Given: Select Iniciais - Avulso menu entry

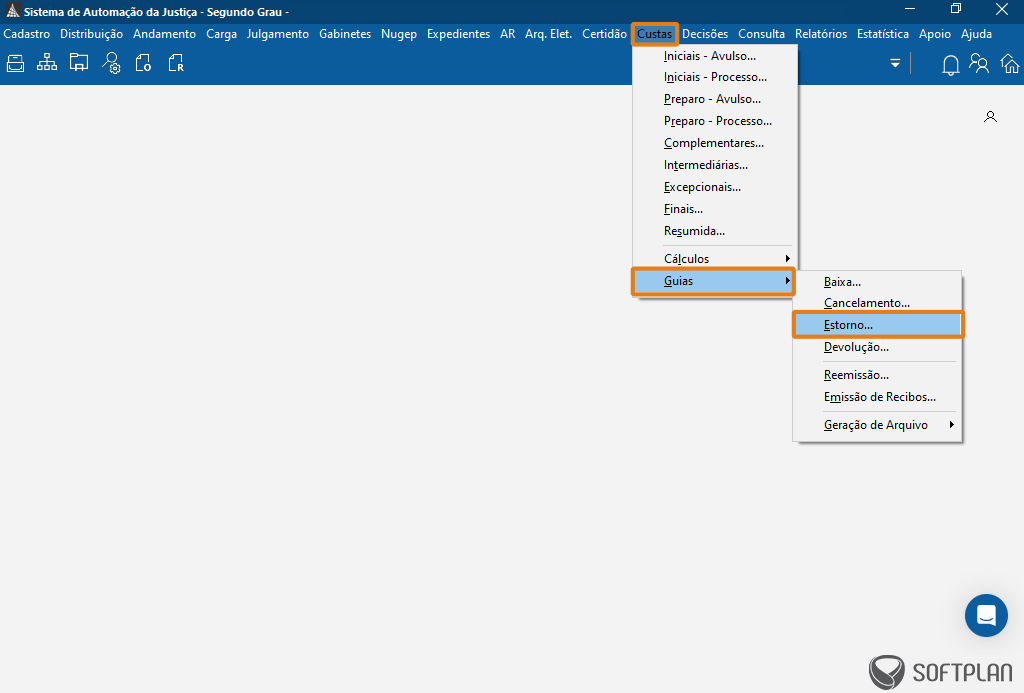Looking at the screenshot, I should pyautogui.click(x=713, y=56).
